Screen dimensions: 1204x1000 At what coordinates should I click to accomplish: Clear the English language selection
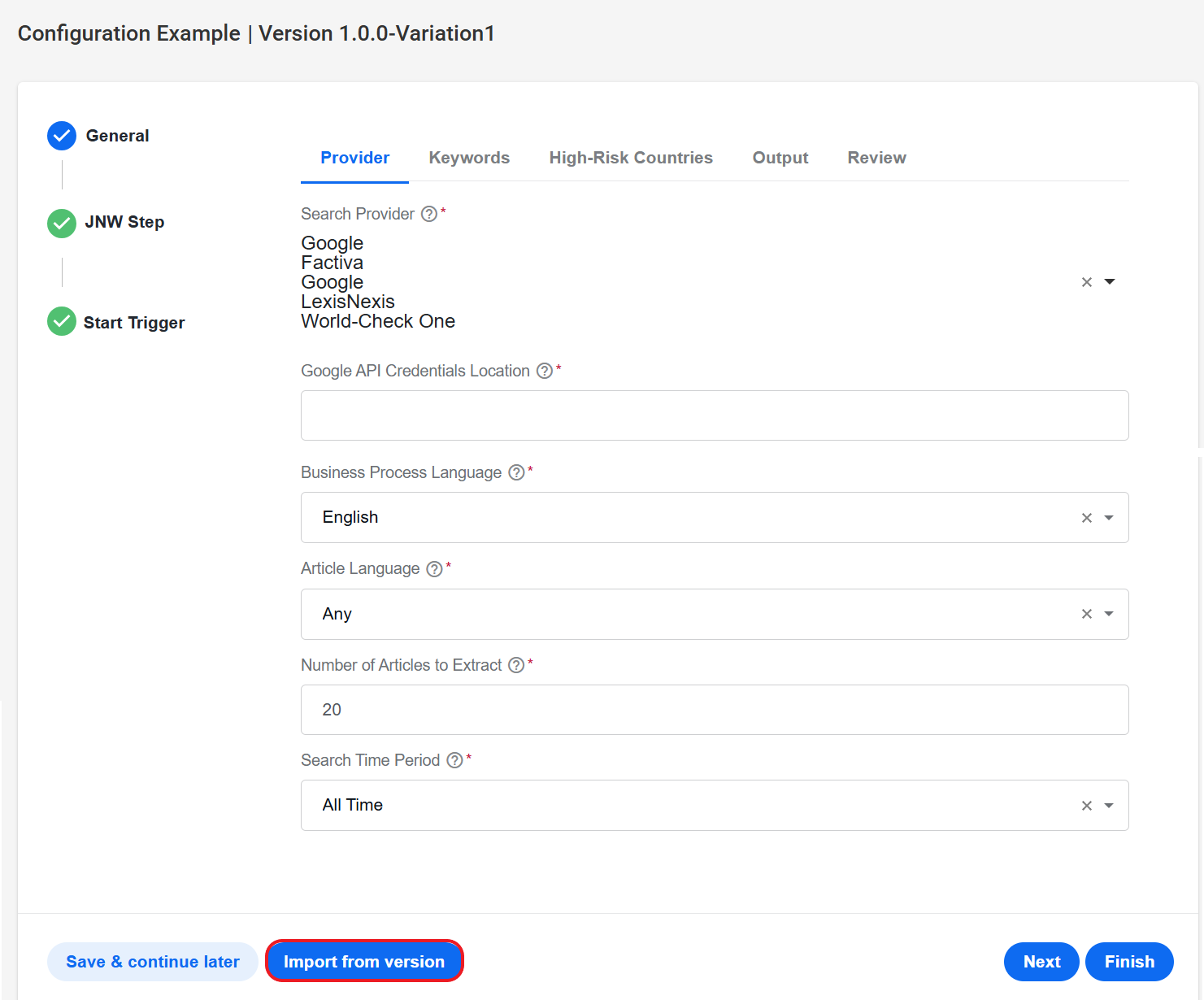(1087, 518)
